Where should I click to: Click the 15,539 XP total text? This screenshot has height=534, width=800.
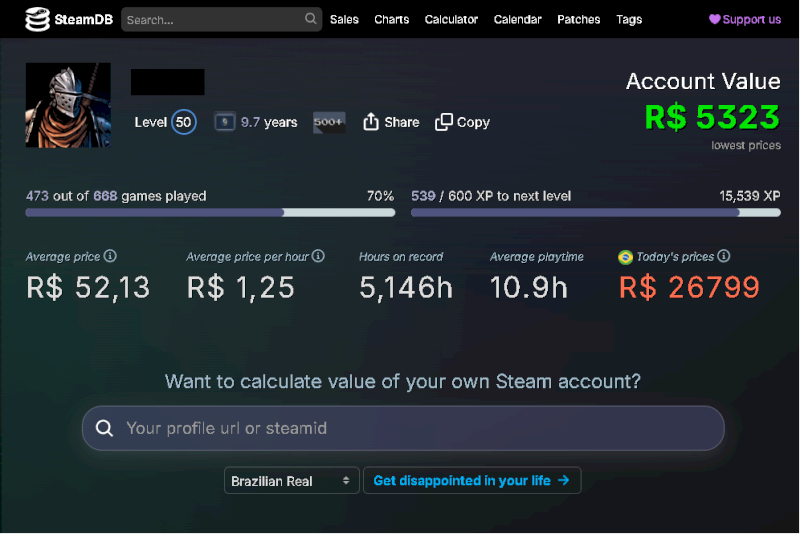[x=749, y=196]
